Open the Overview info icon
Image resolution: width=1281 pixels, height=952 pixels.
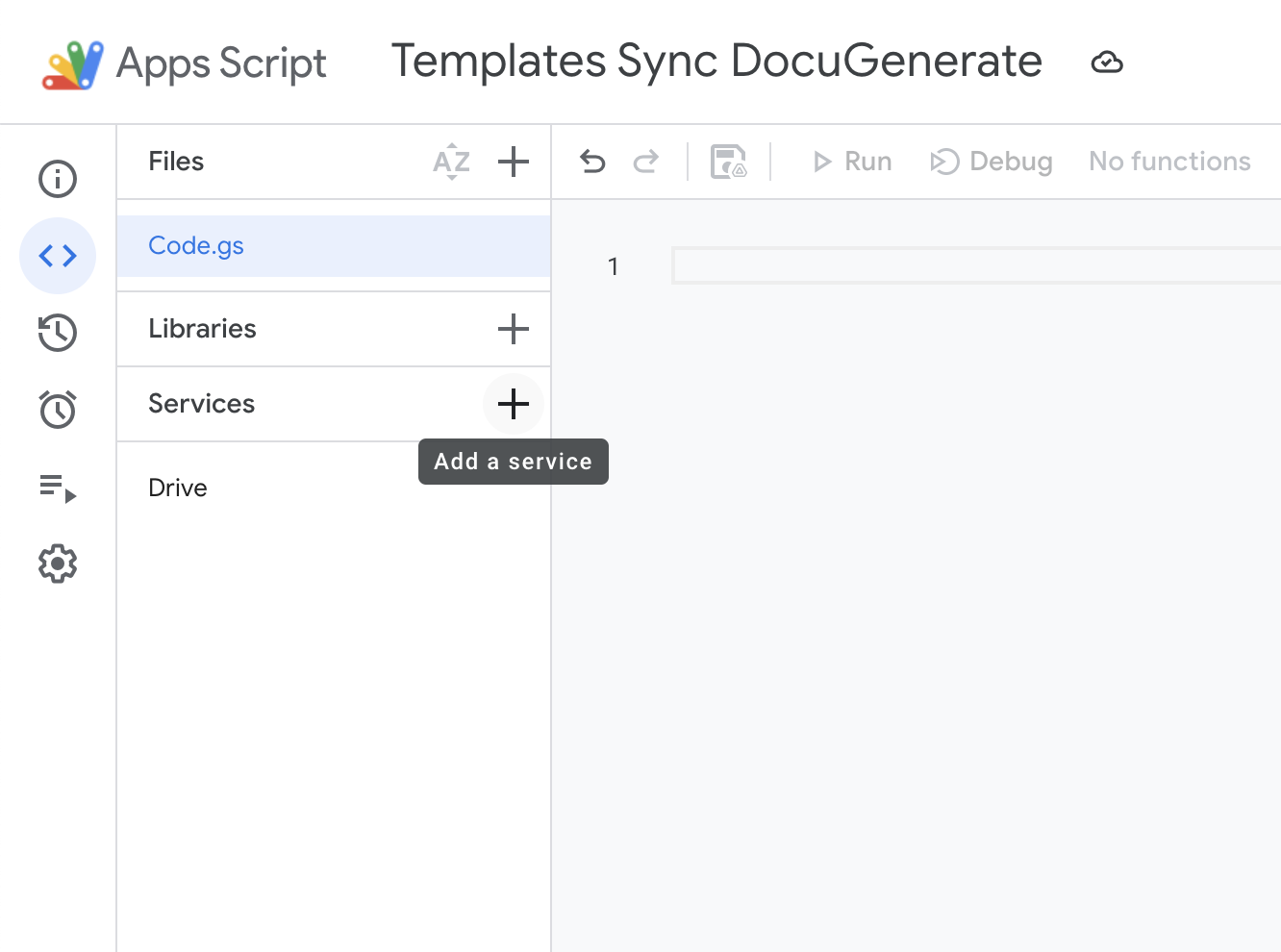tap(58, 179)
